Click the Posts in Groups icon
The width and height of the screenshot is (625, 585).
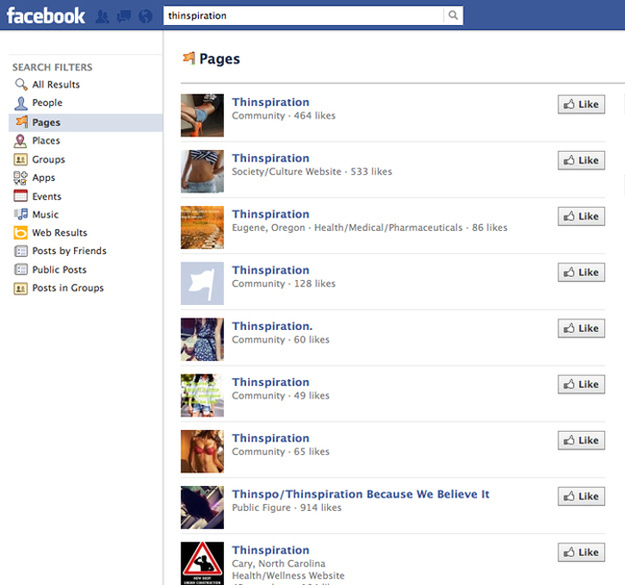point(21,288)
